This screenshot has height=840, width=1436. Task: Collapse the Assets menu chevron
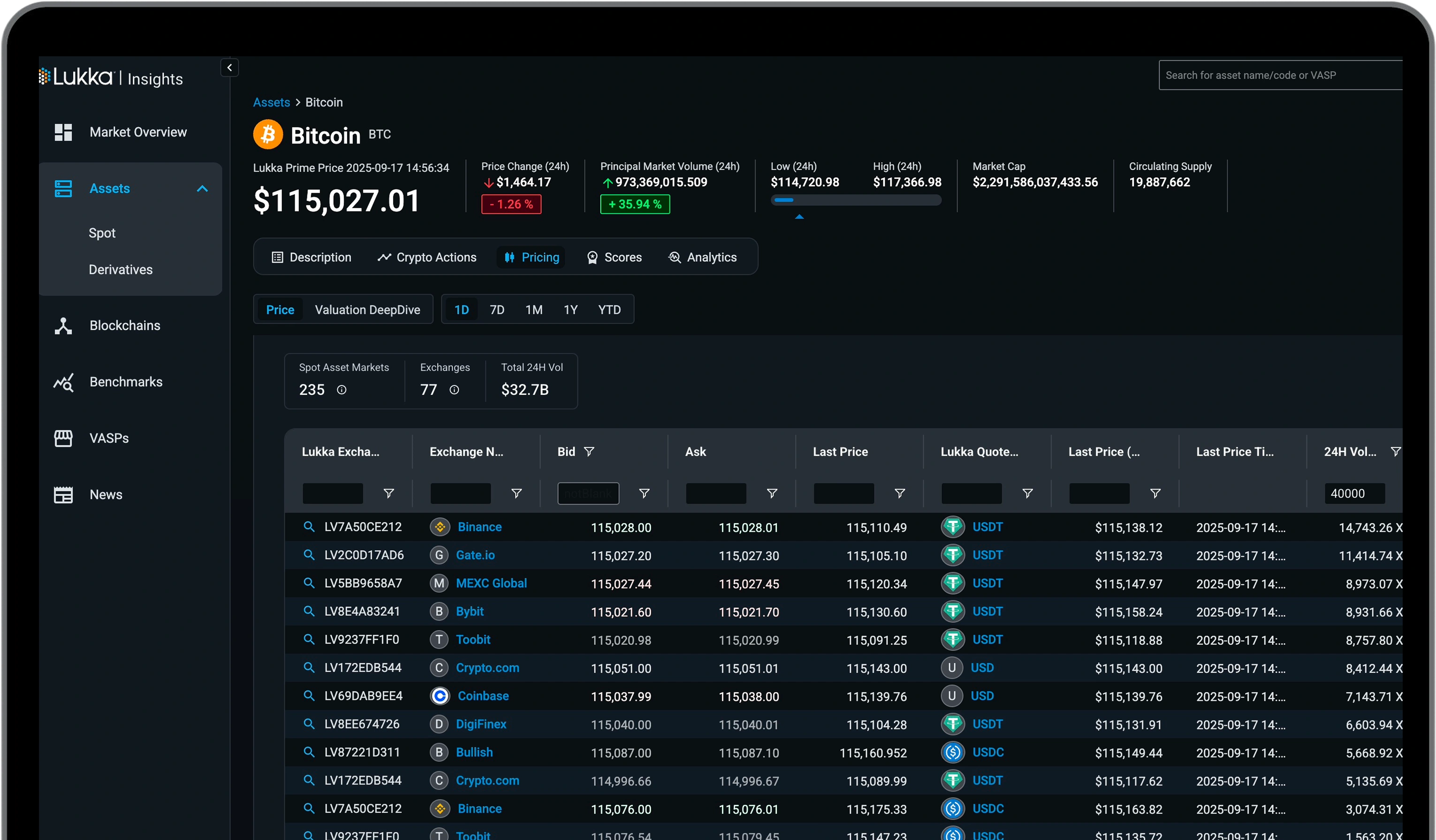tap(202, 189)
